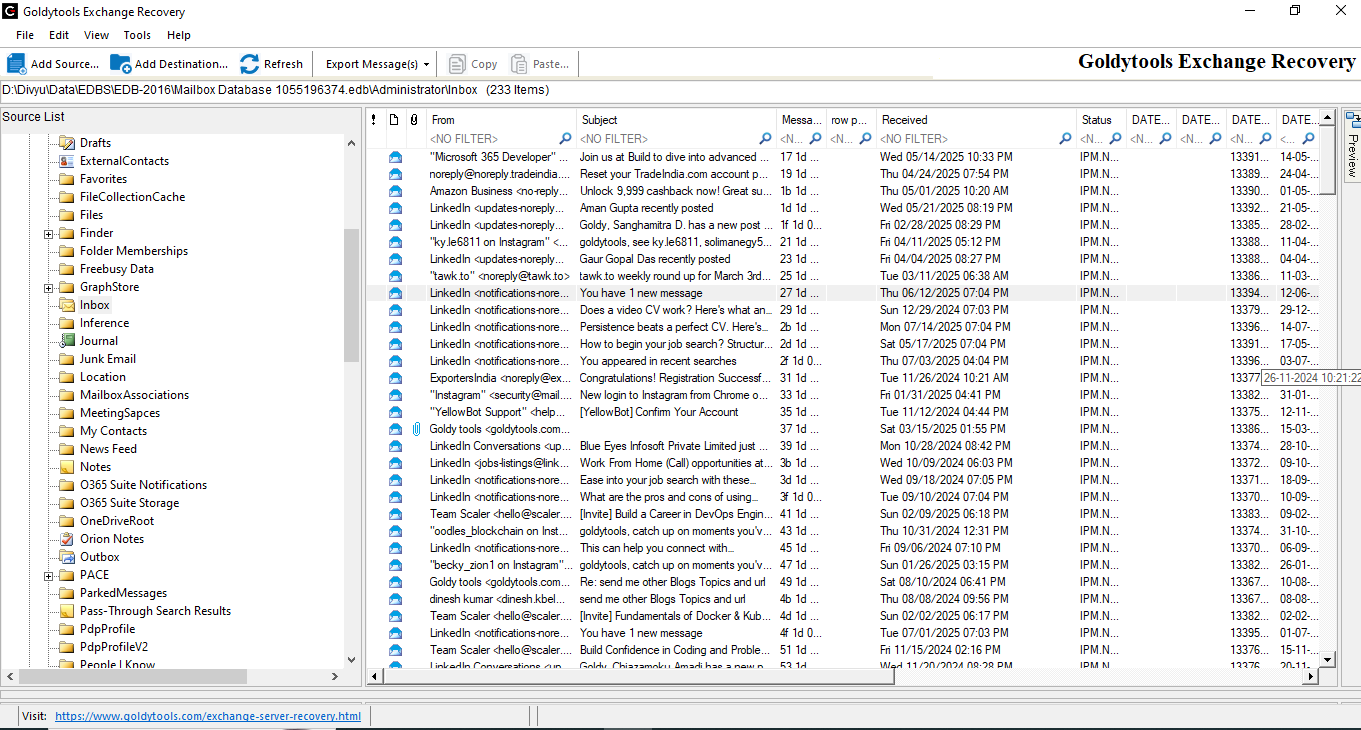
Task: Click the importance exclamation column header
Action: (374, 120)
